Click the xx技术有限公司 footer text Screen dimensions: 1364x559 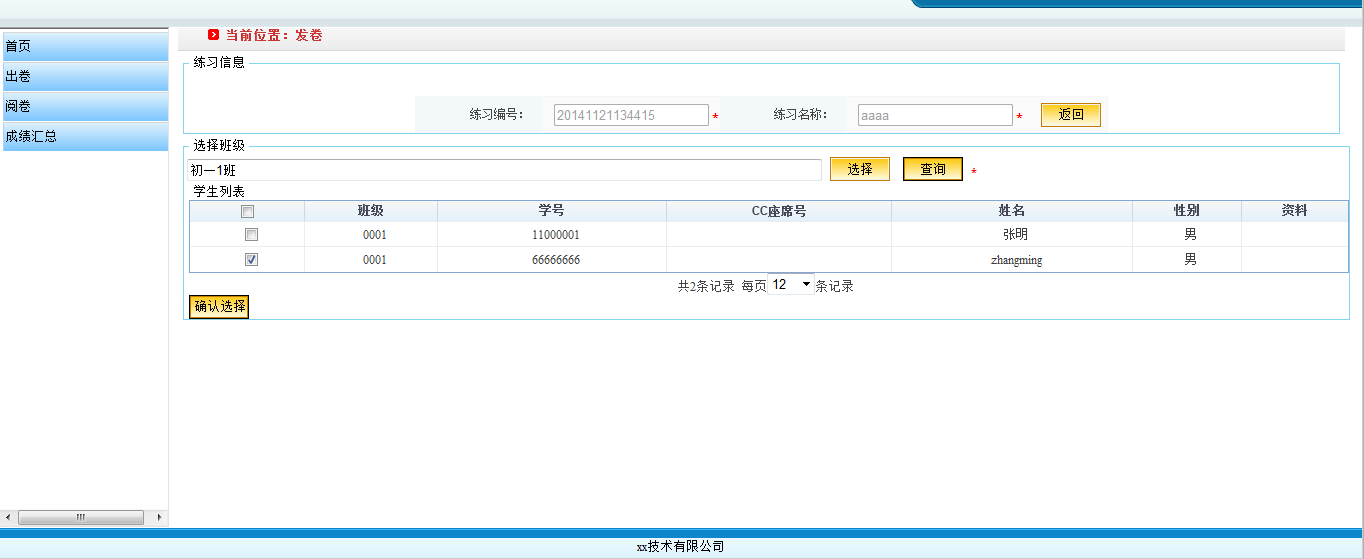(x=680, y=547)
